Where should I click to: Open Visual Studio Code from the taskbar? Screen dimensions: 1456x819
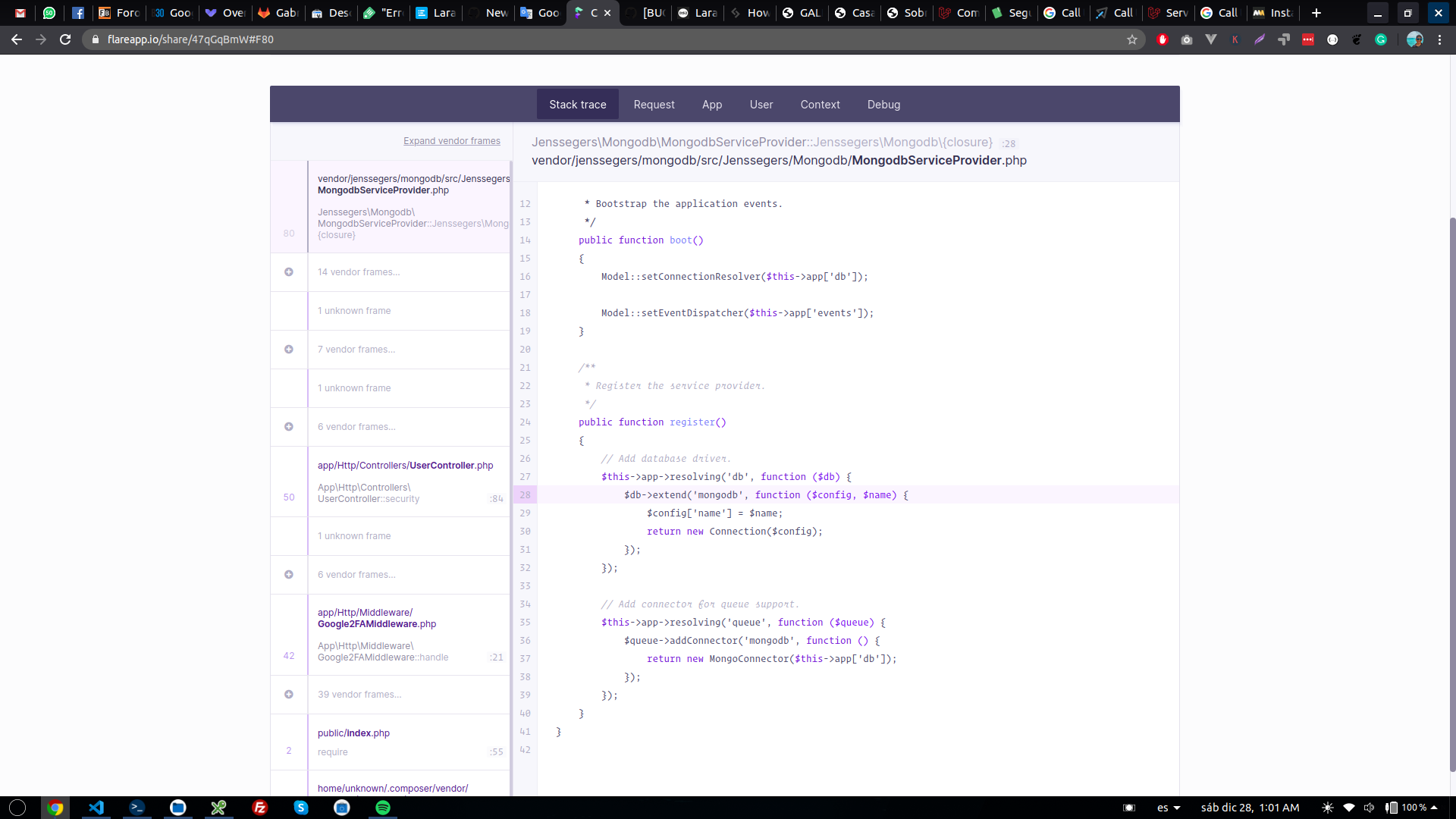pyautogui.click(x=96, y=808)
